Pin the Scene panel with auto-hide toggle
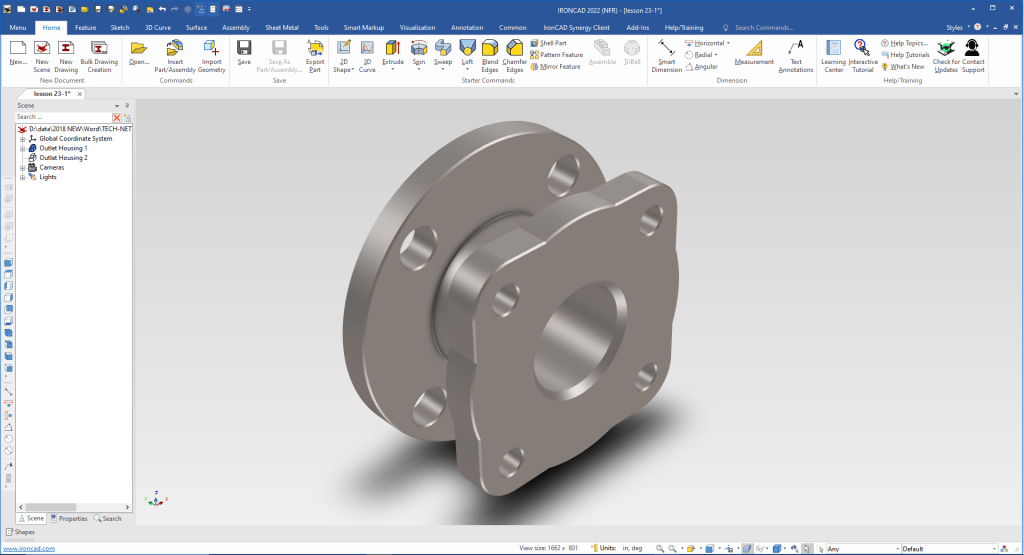The height and width of the screenshot is (555, 1024). click(127, 105)
